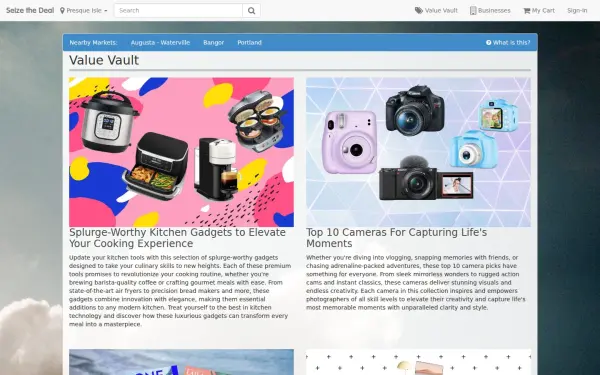Click the thumbnail with the black plus-sign pattern
The image size is (600, 375).
coord(418,362)
